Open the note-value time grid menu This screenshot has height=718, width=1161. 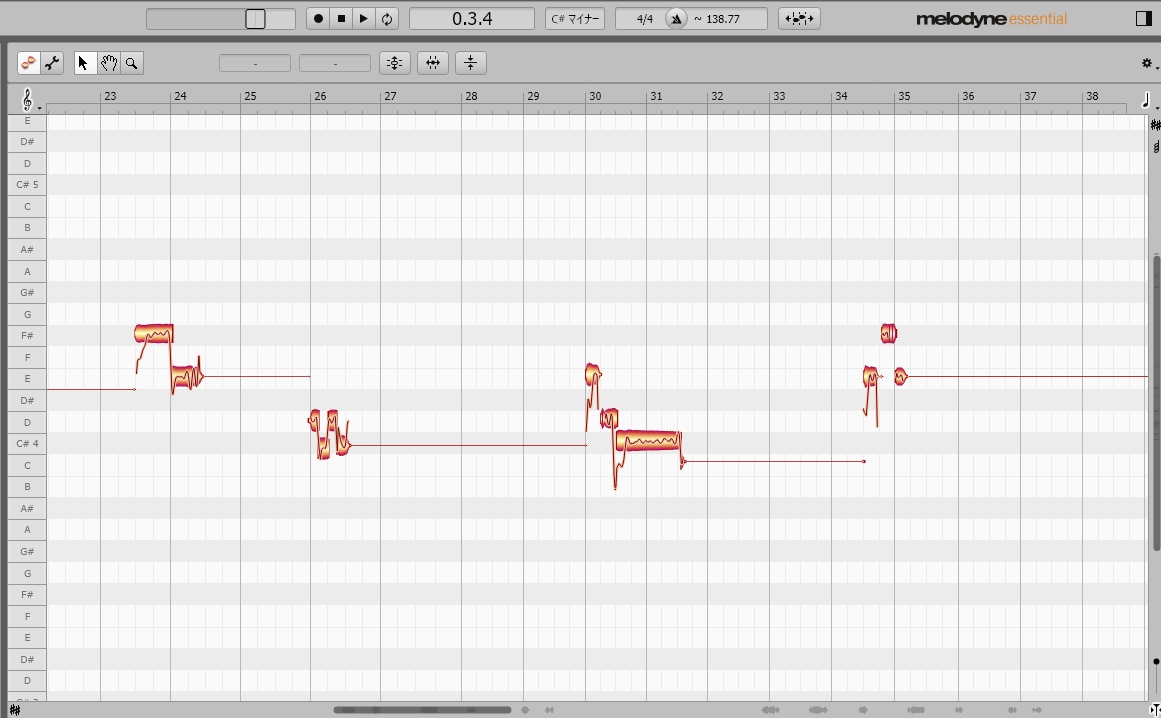pyautogui.click(x=1148, y=100)
